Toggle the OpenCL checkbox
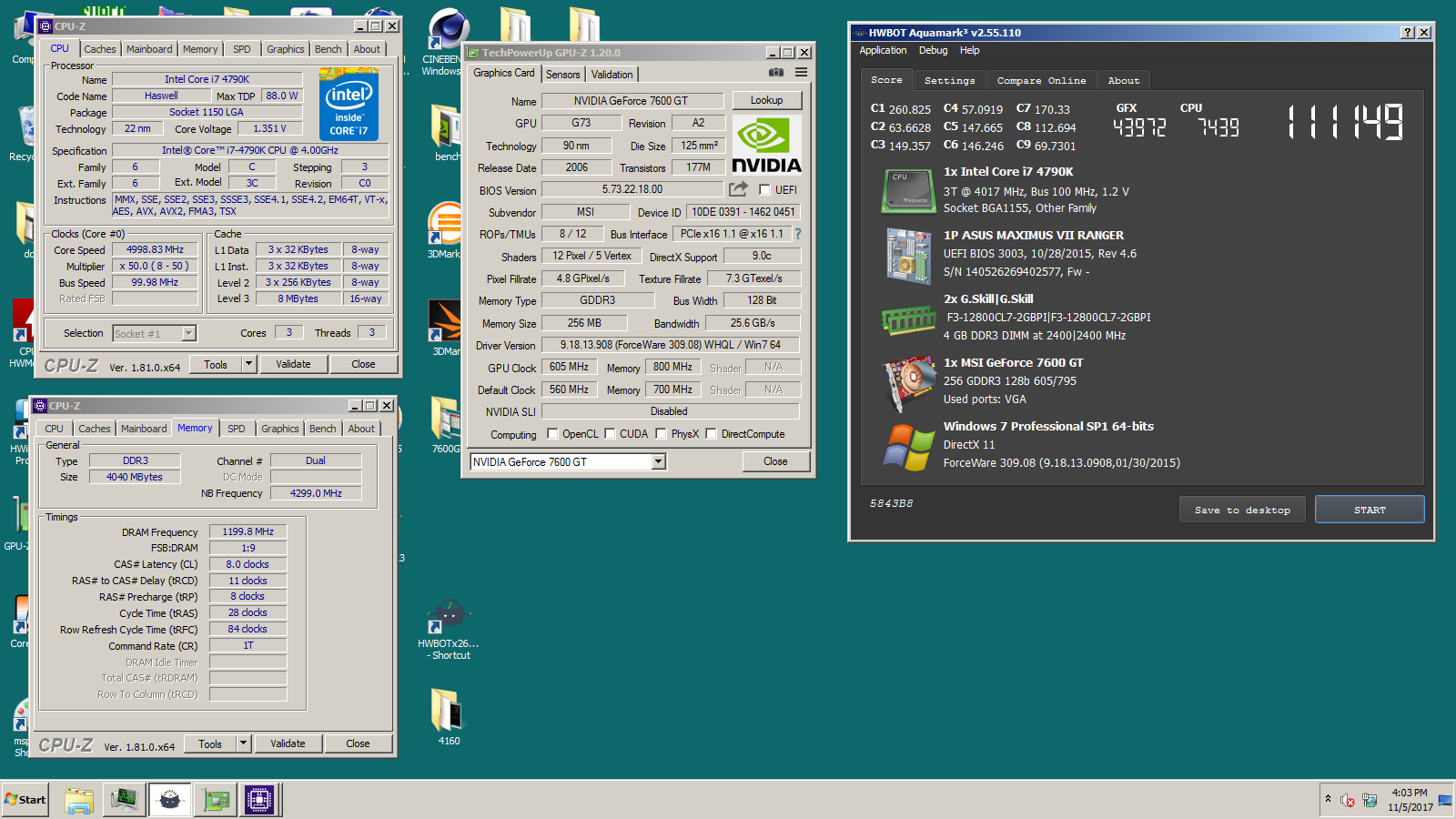Screen dimensions: 1456x819 coord(552,434)
